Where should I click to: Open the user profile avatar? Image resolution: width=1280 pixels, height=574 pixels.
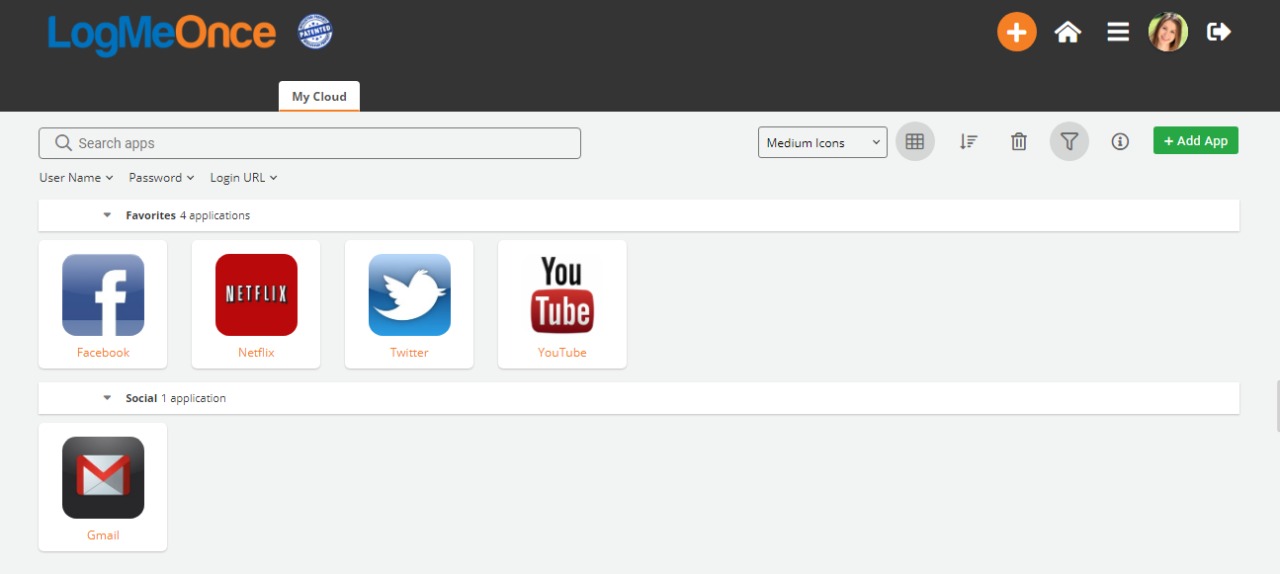coord(1168,32)
